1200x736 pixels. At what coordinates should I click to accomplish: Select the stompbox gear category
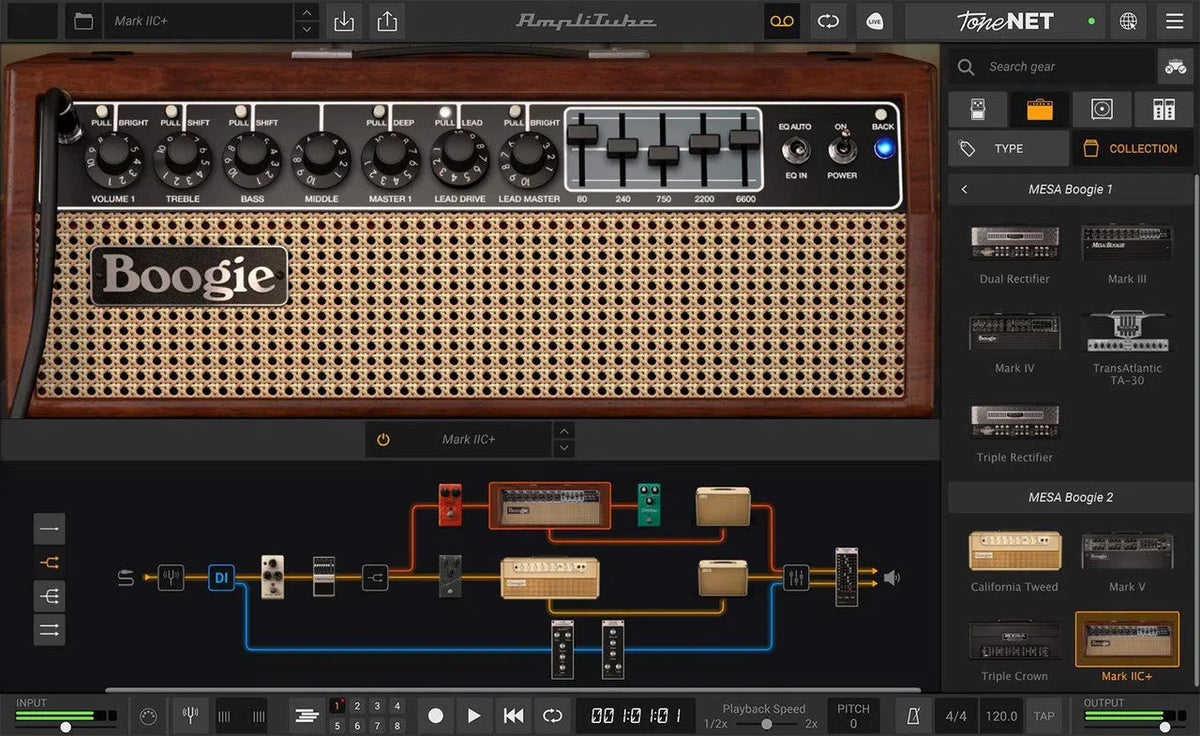(x=977, y=109)
